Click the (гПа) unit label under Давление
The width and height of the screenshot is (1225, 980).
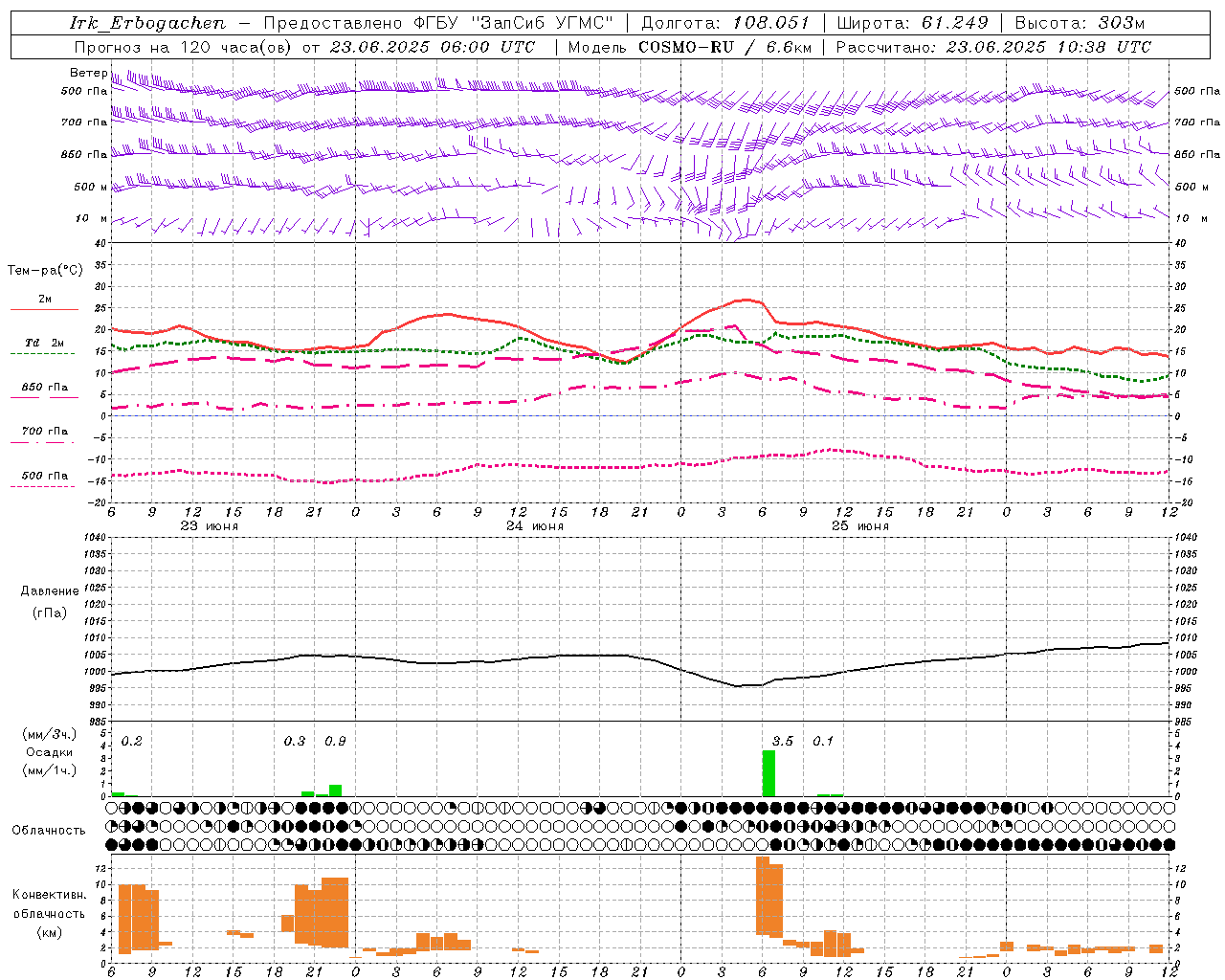coord(50,613)
